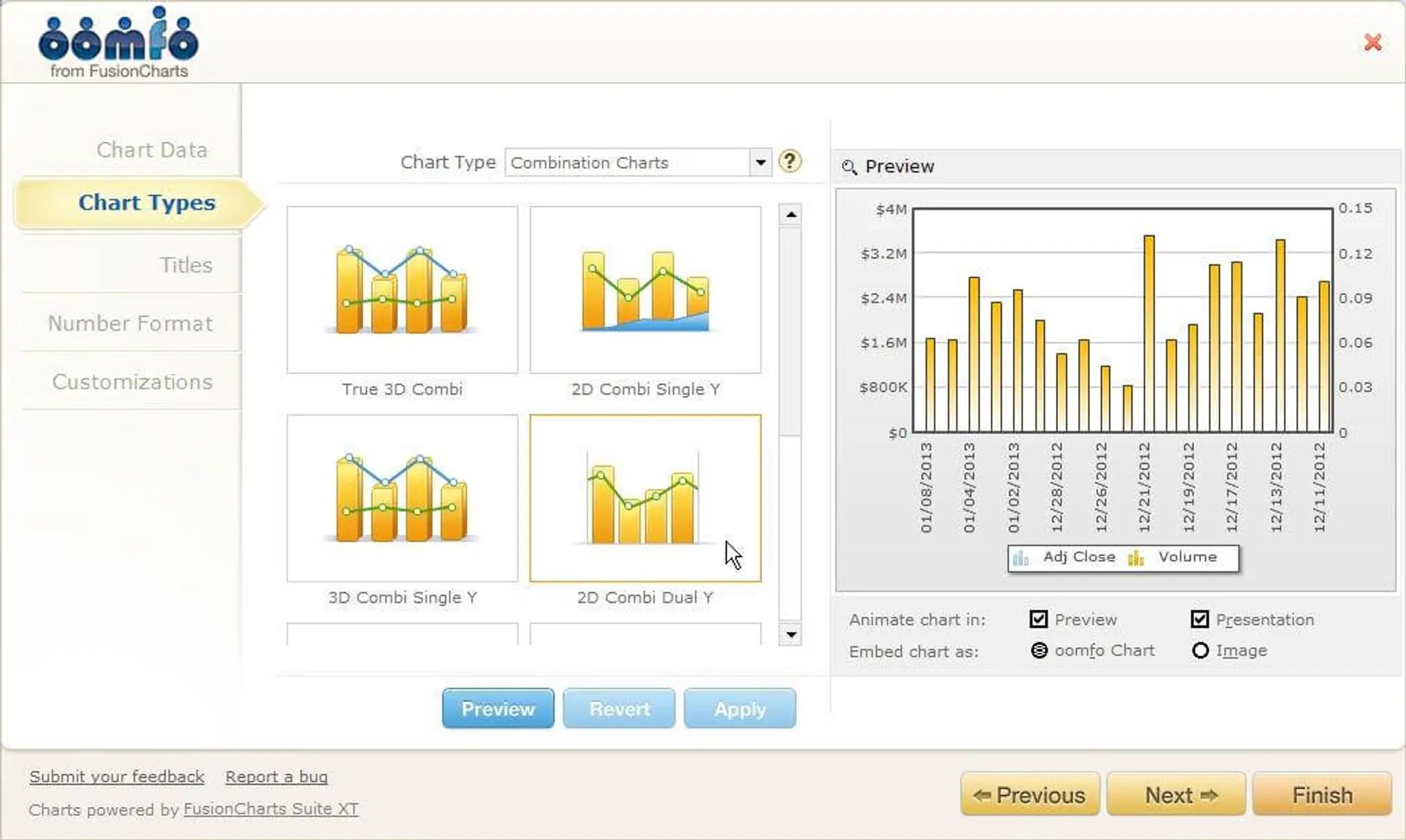Uncheck the animate in Preview checkbox
1406x840 pixels.
[x=1039, y=619]
